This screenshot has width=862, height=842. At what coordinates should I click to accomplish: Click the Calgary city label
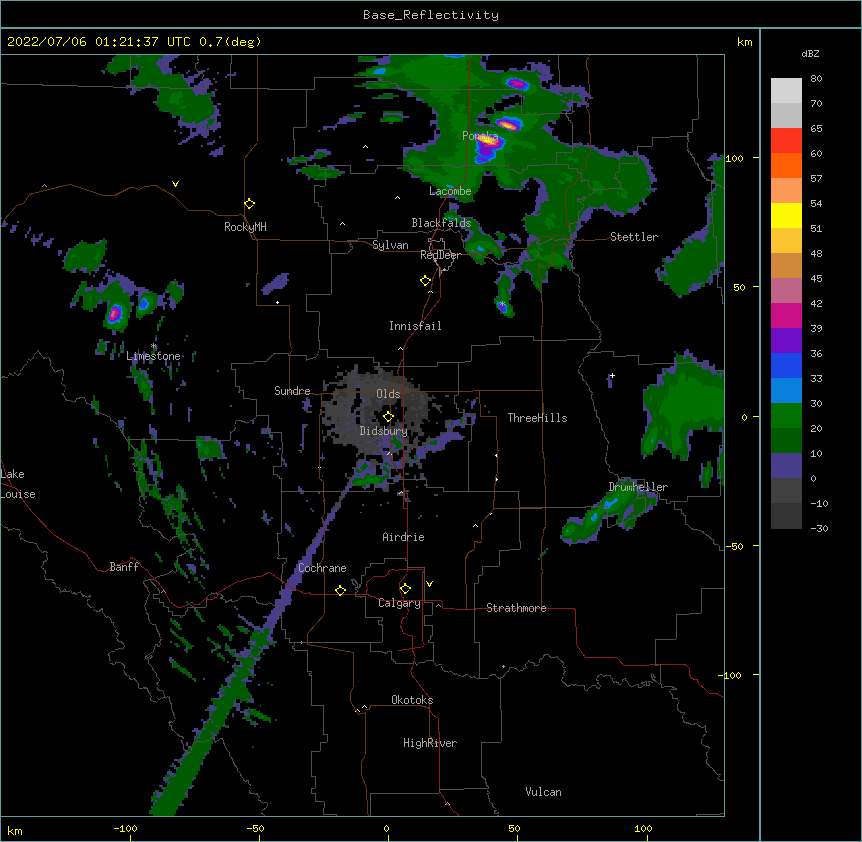tap(399, 603)
